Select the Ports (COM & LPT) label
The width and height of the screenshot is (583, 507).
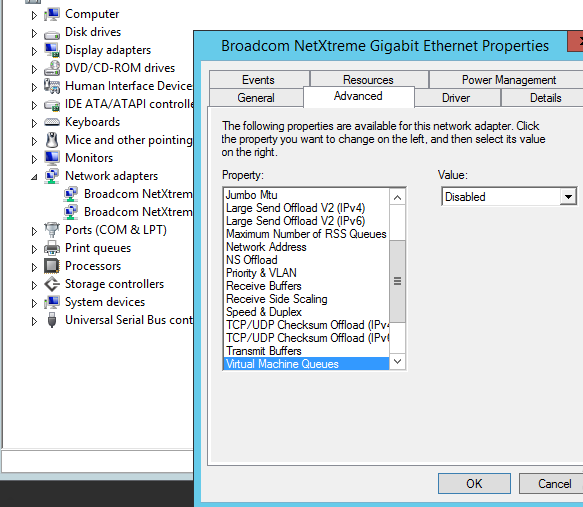coord(116,230)
